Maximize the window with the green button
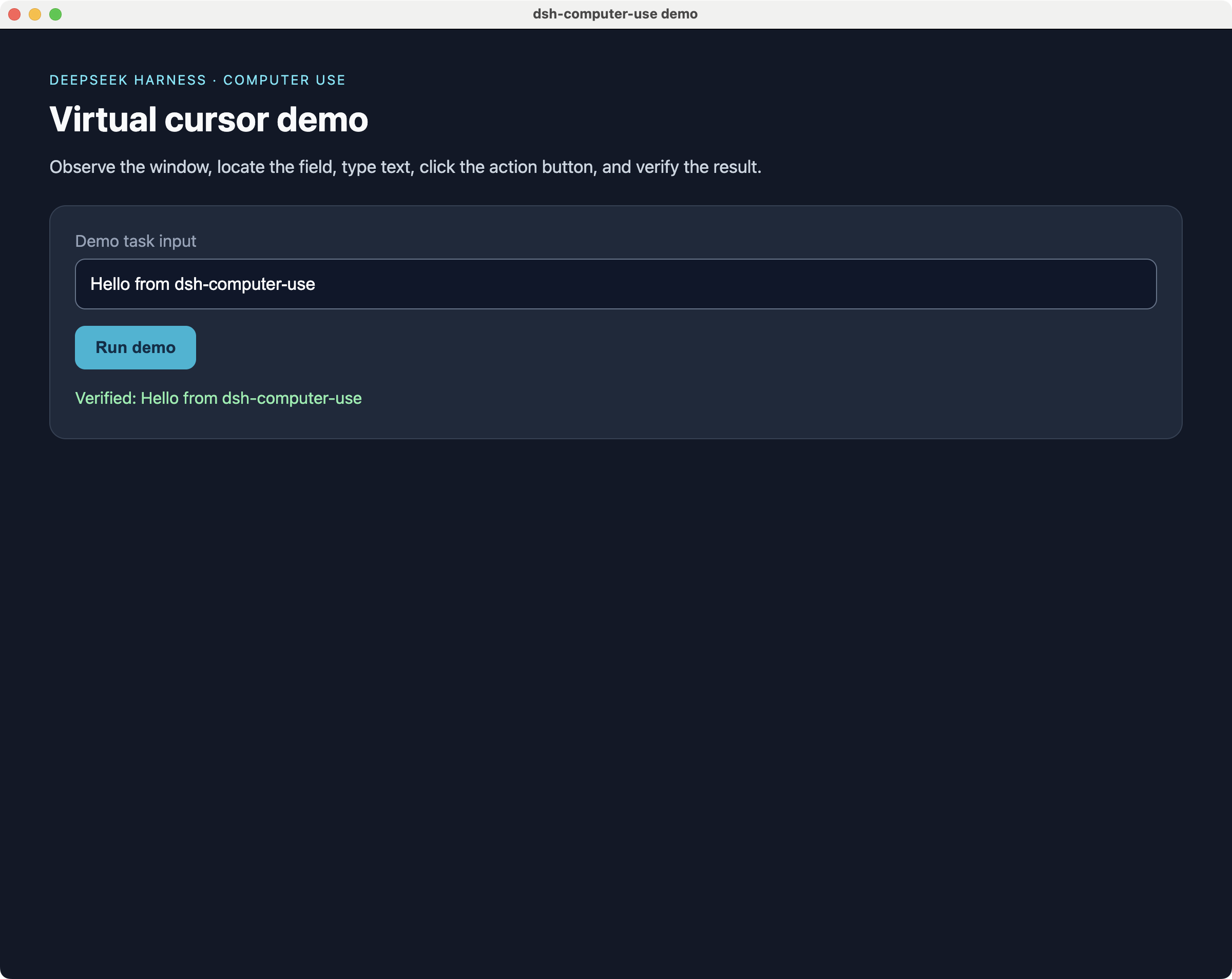The image size is (1232, 979). (55, 14)
